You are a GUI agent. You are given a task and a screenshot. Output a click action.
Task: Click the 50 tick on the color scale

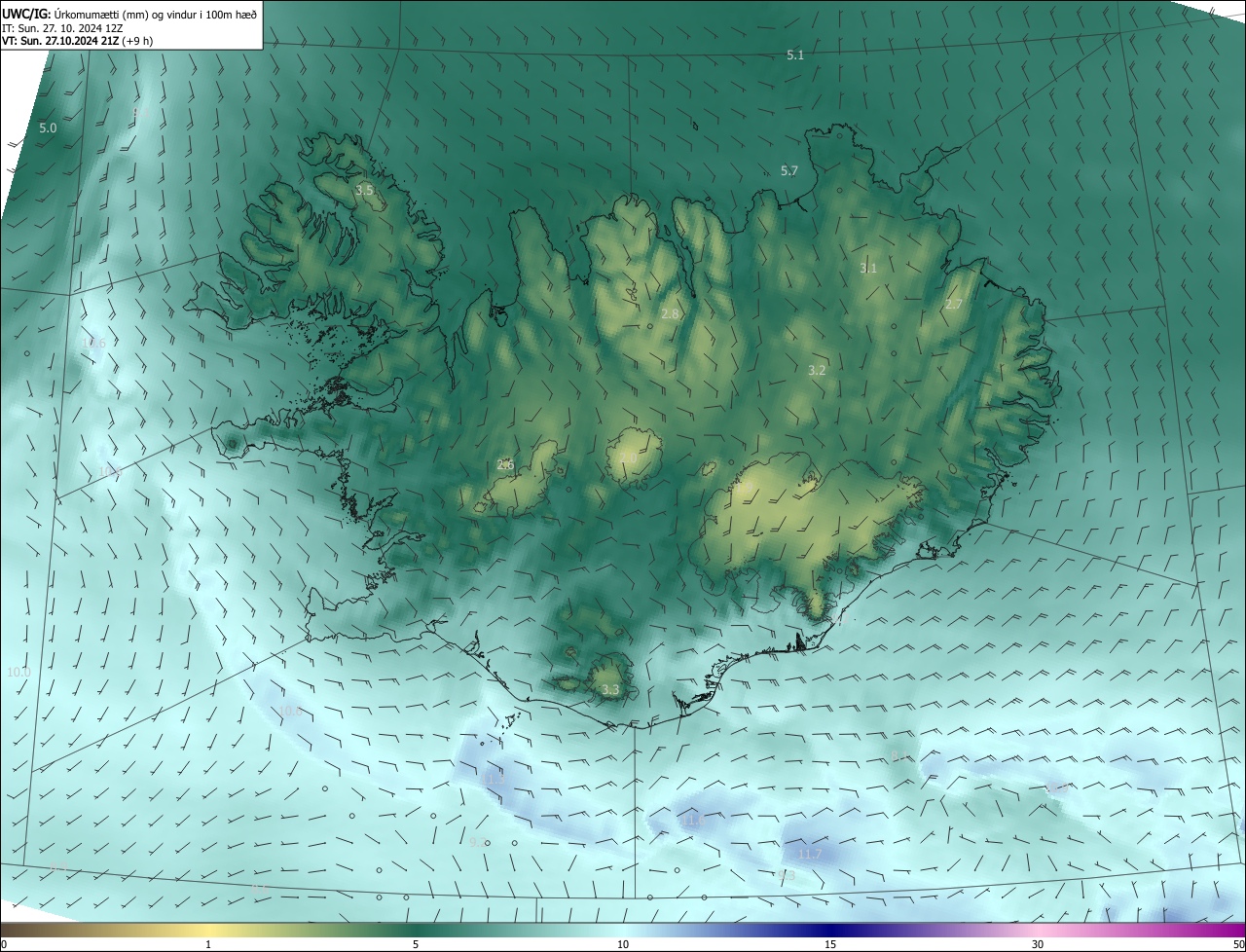coord(1238,944)
